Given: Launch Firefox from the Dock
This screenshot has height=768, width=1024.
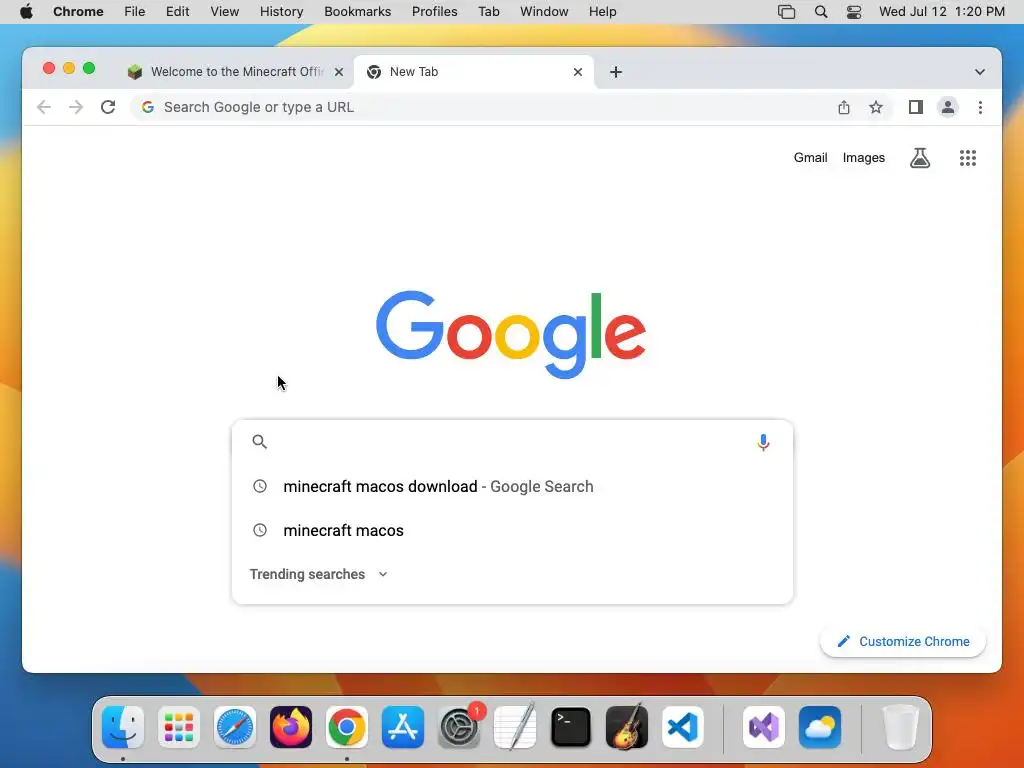Looking at the screenshot, I should pyautogui.click(x=291, y=727).
